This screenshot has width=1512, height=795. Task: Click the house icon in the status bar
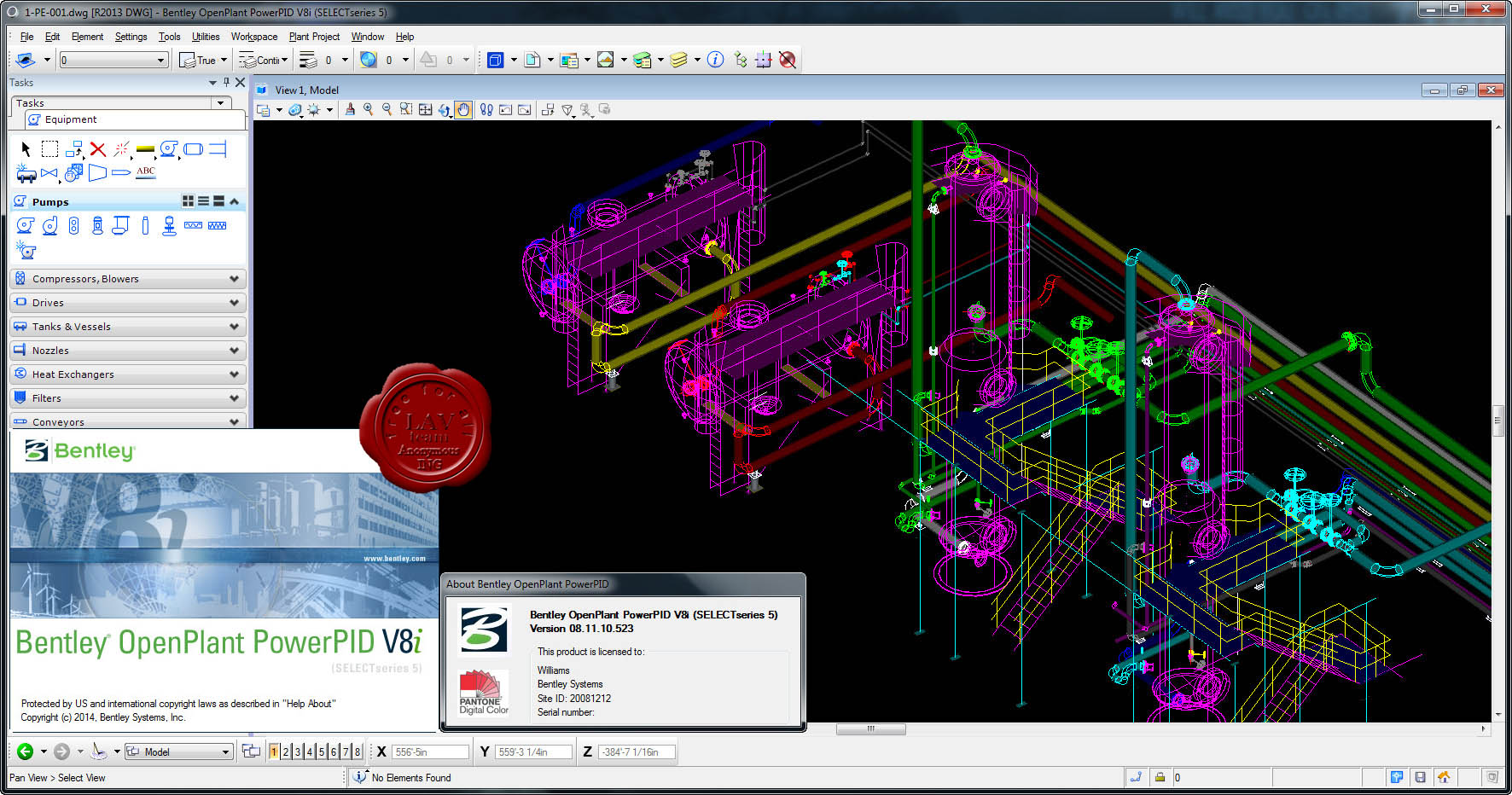point(1444,777)
